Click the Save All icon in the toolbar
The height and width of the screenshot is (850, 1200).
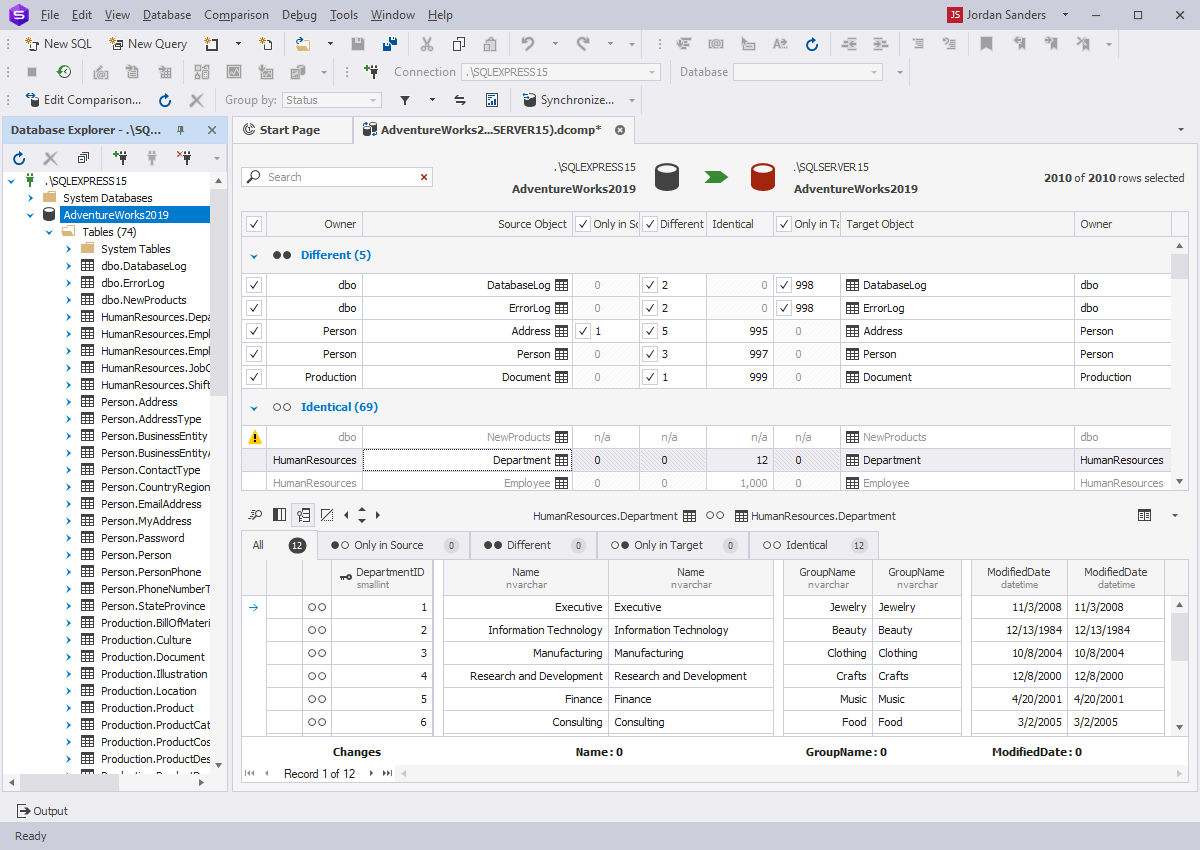coord(390,44)
